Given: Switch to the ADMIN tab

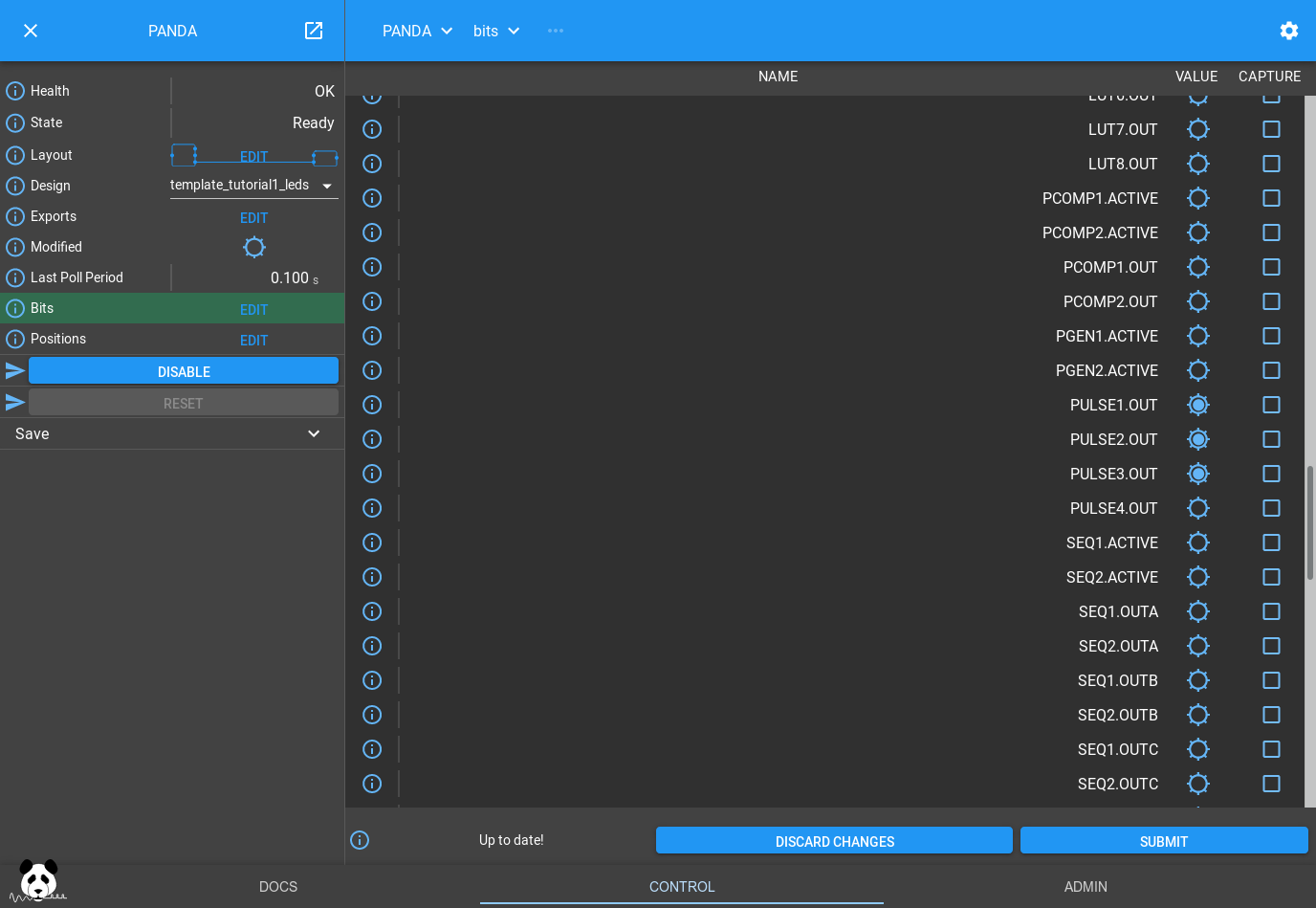Looking at the screenshot, I should point(1086,887).
